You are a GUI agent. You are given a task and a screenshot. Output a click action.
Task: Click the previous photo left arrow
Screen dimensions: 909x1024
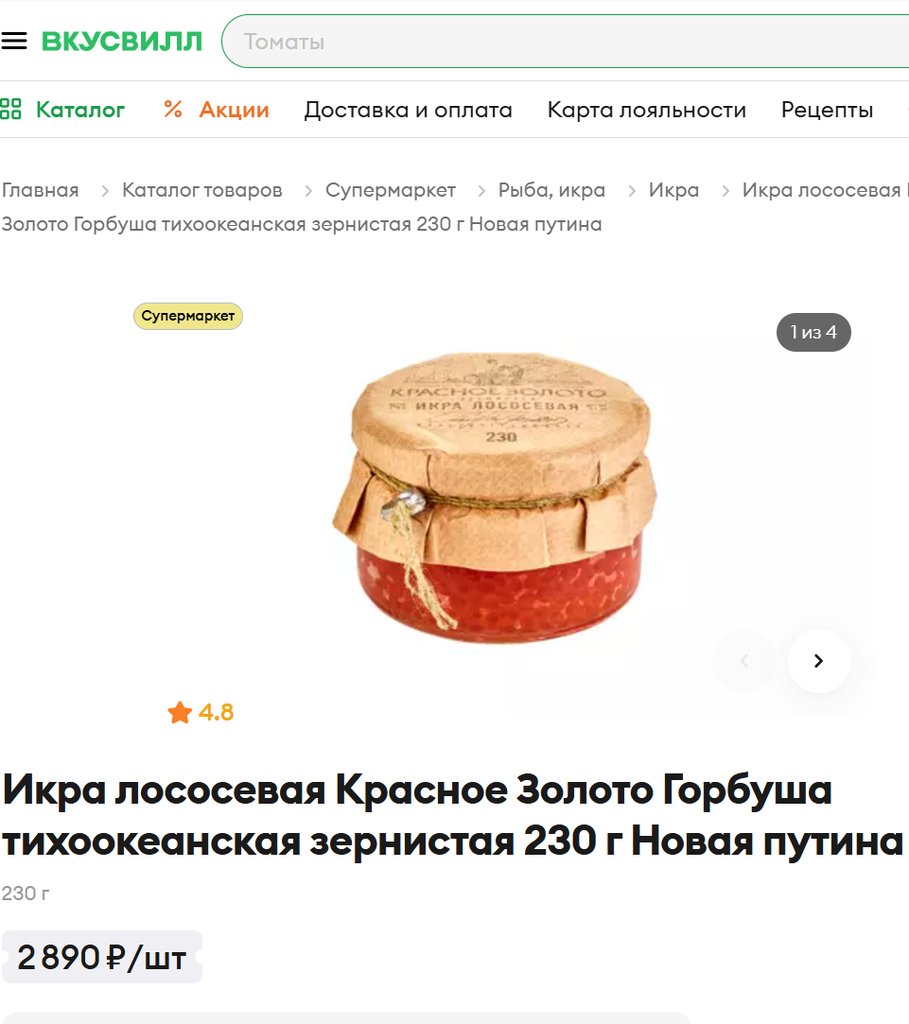pyautogui.click(x=744, y=661)
